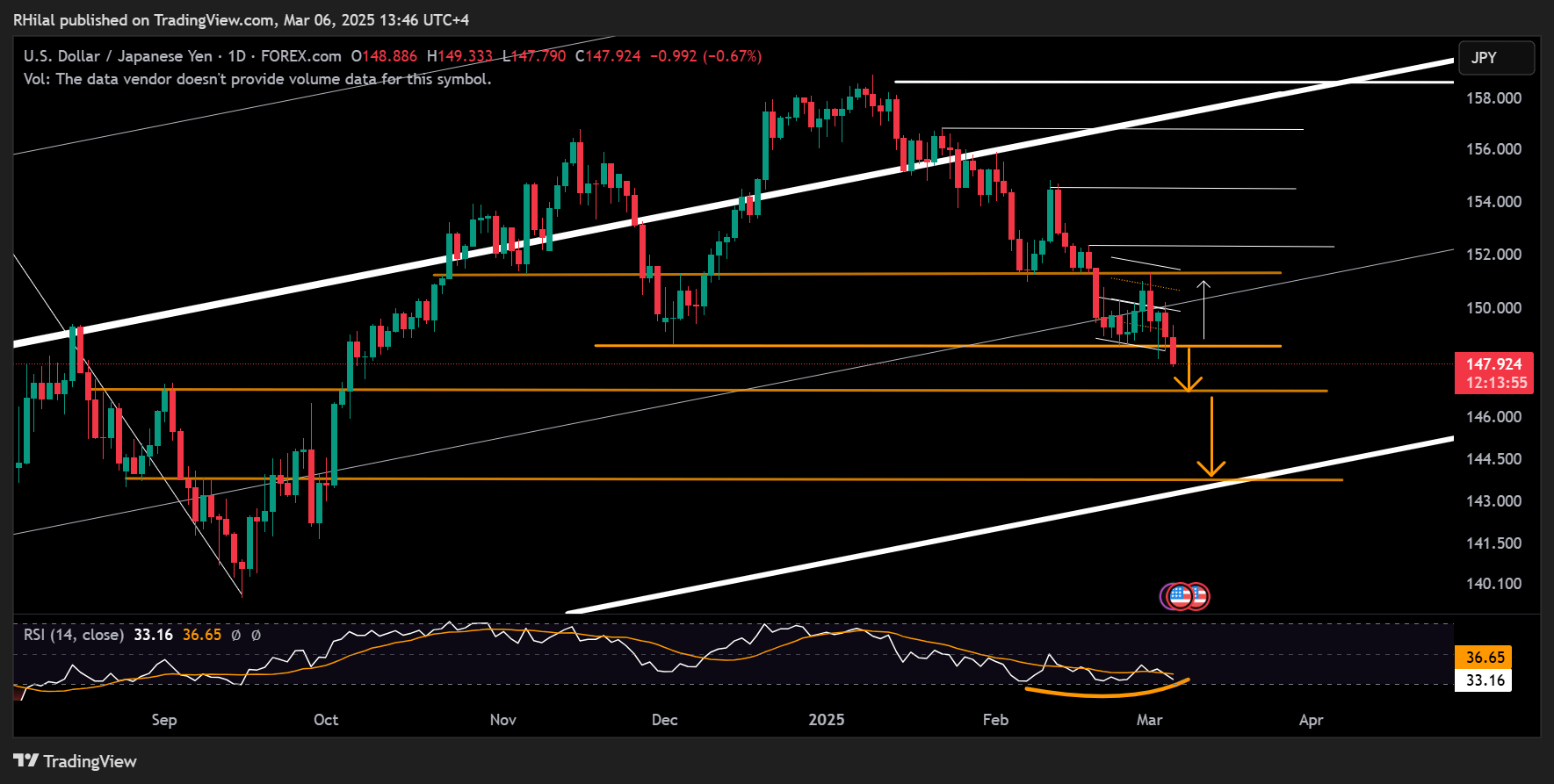Click the 156.000 price axis label
1554x784 pixels.
pyautogui.click(x=1493, y=149)
